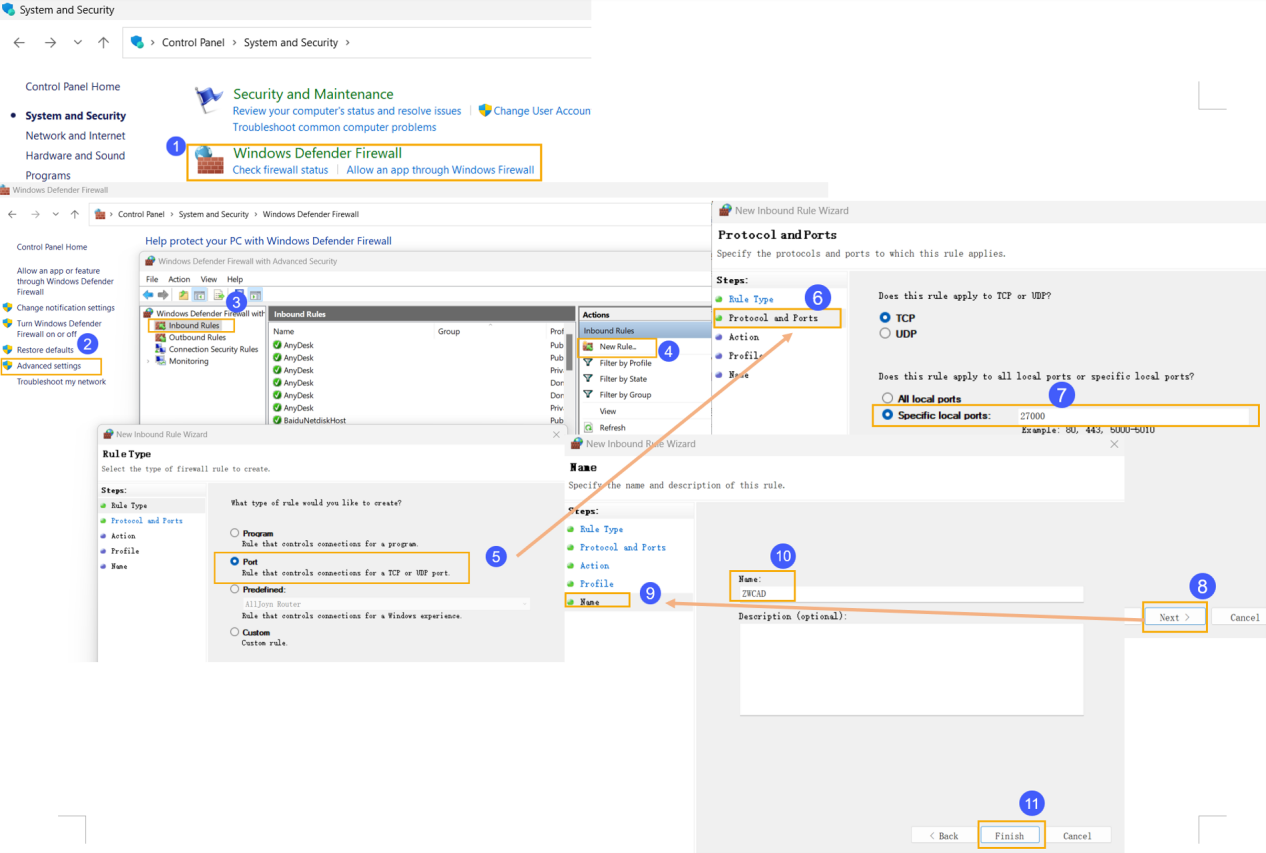Go back in the Windows Defender Firewall window

pos(13,214)
